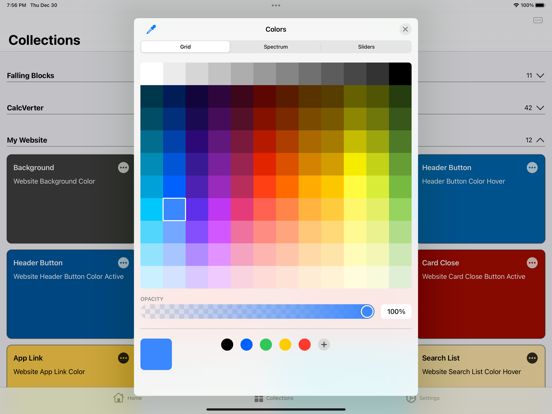552x414 pixels.
Task: Tap the keyboard icon at top right
Action: (x=538, y=20)
